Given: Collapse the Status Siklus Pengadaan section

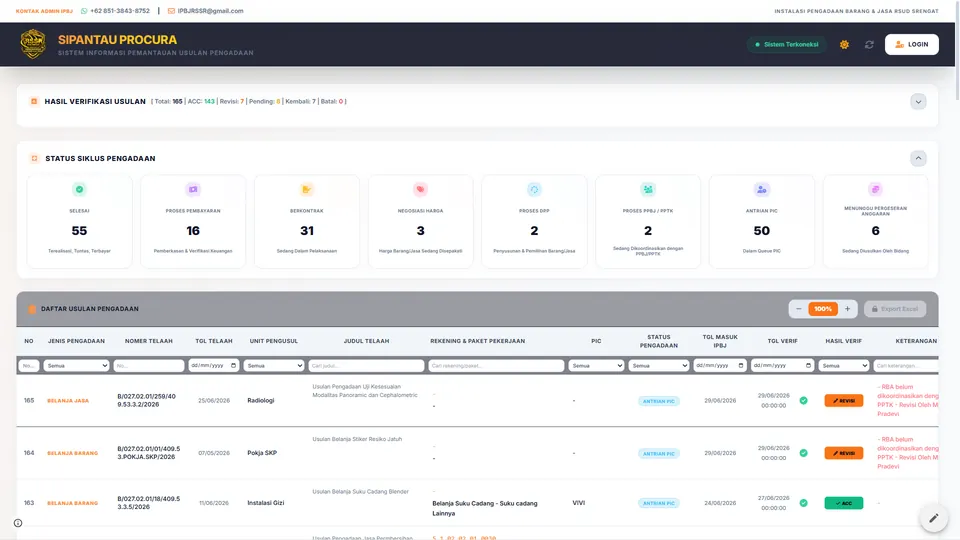Looking at the screenshot, I should click(918, 159).
